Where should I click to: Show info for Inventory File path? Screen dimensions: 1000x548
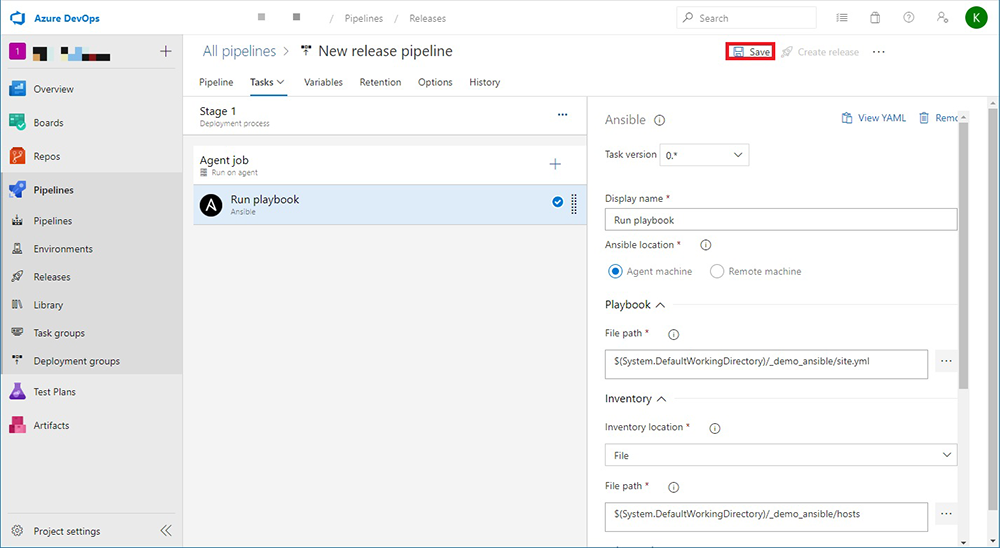(673, 487)
